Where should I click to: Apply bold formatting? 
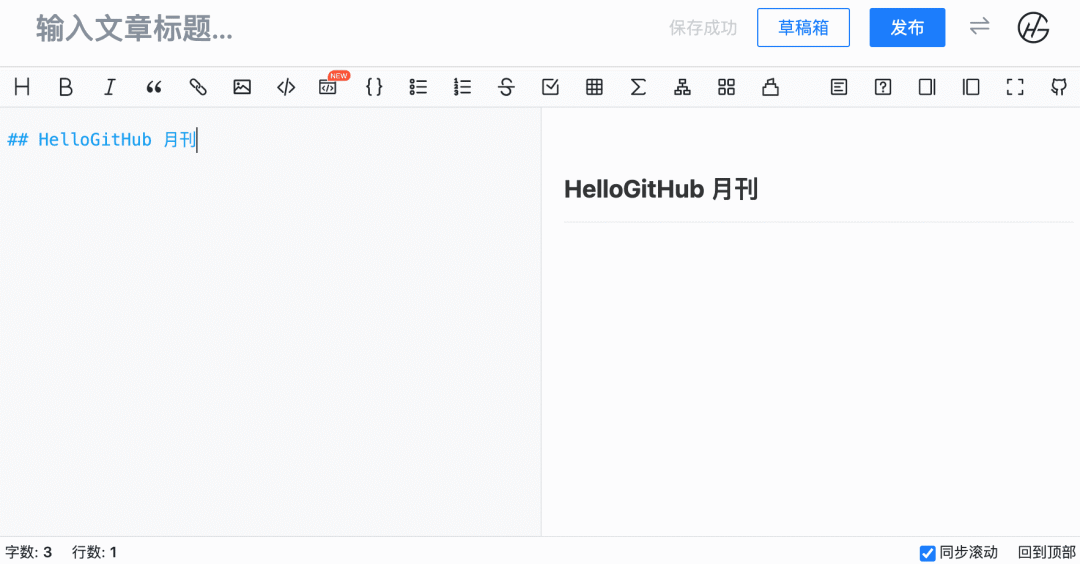point(65,87)
